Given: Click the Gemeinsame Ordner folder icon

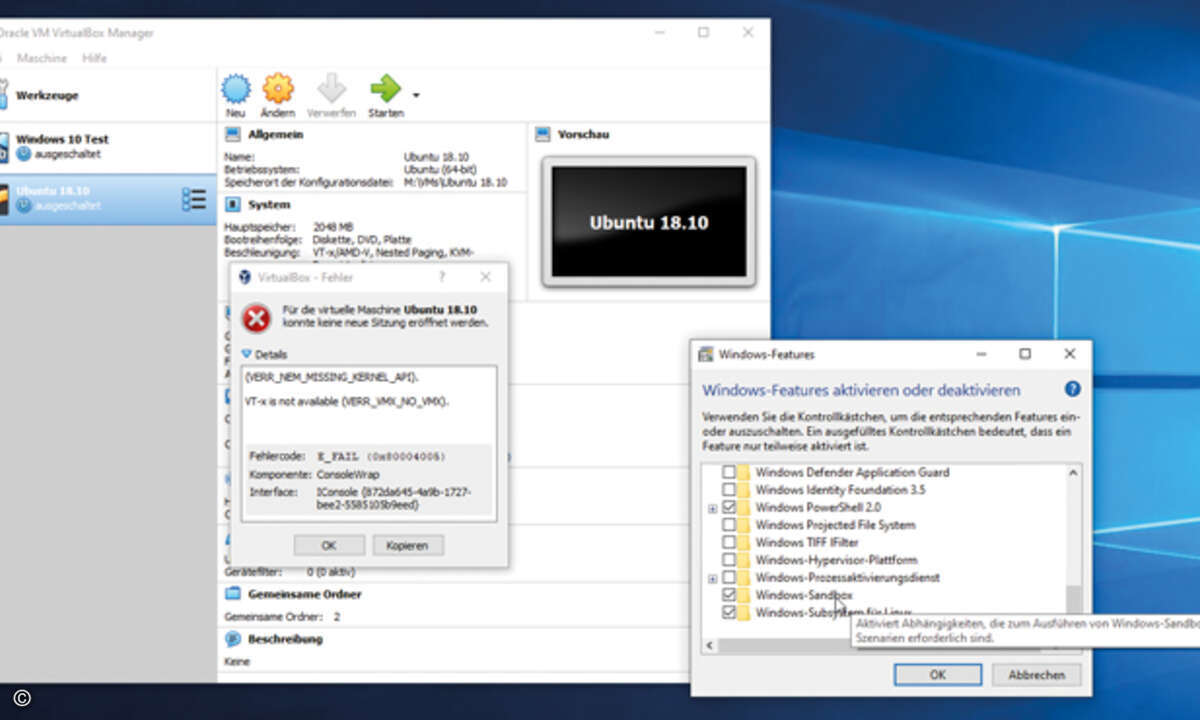Looking at the screenshot, I should pos(232,594).
